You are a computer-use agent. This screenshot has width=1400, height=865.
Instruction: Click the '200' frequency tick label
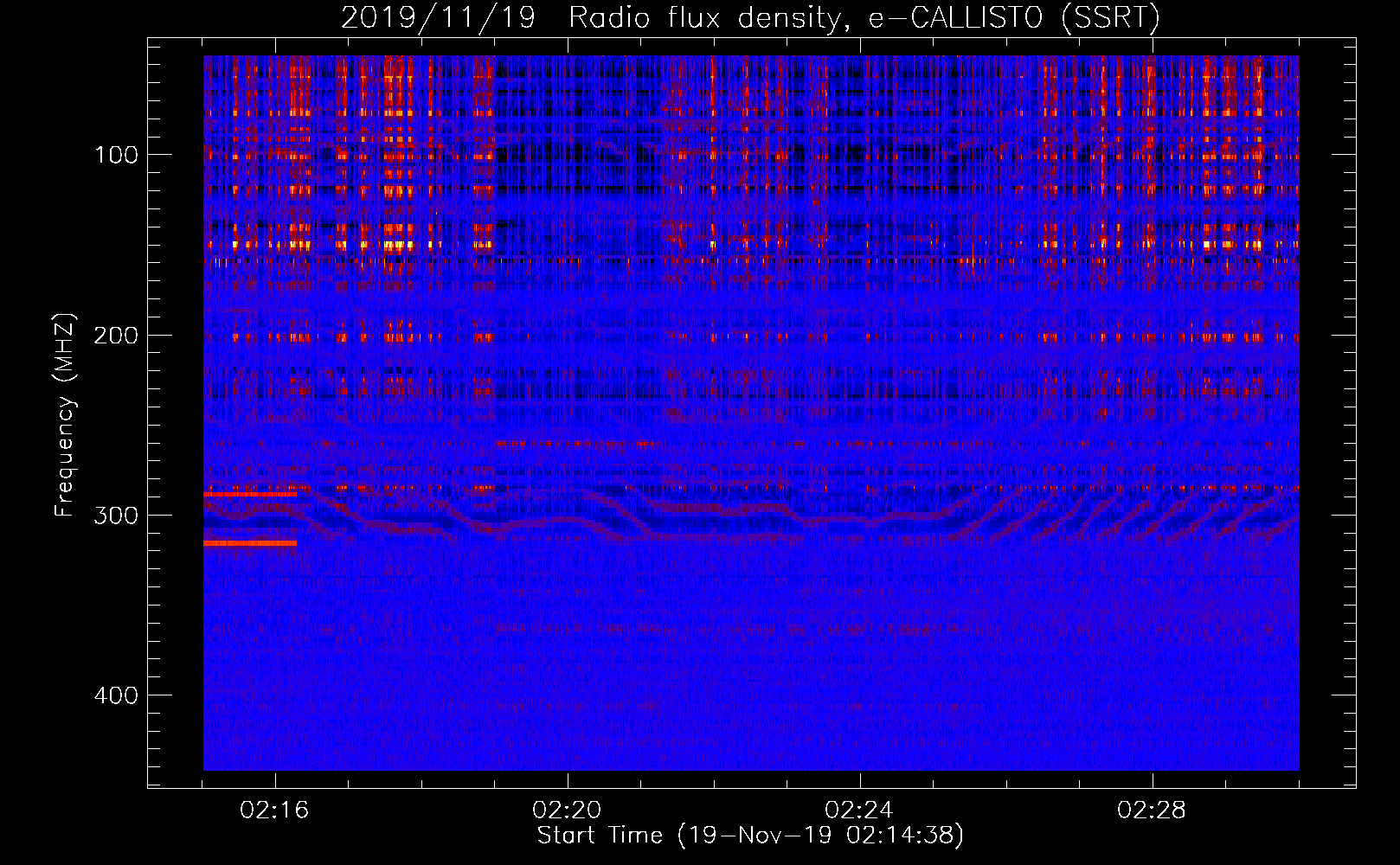(116, 336)
